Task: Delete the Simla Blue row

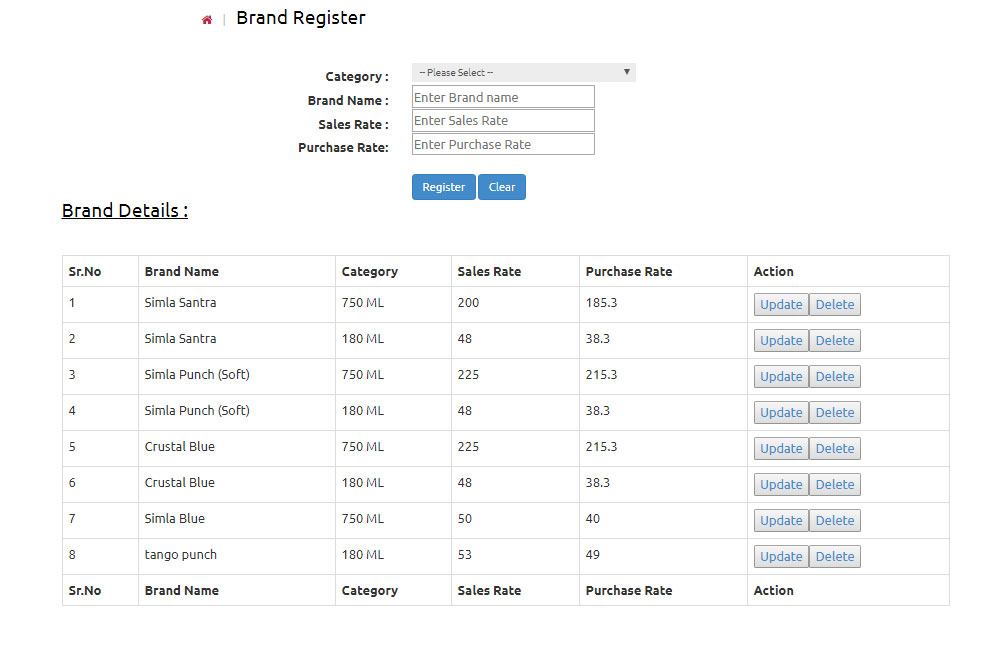Action: [834, 521]
